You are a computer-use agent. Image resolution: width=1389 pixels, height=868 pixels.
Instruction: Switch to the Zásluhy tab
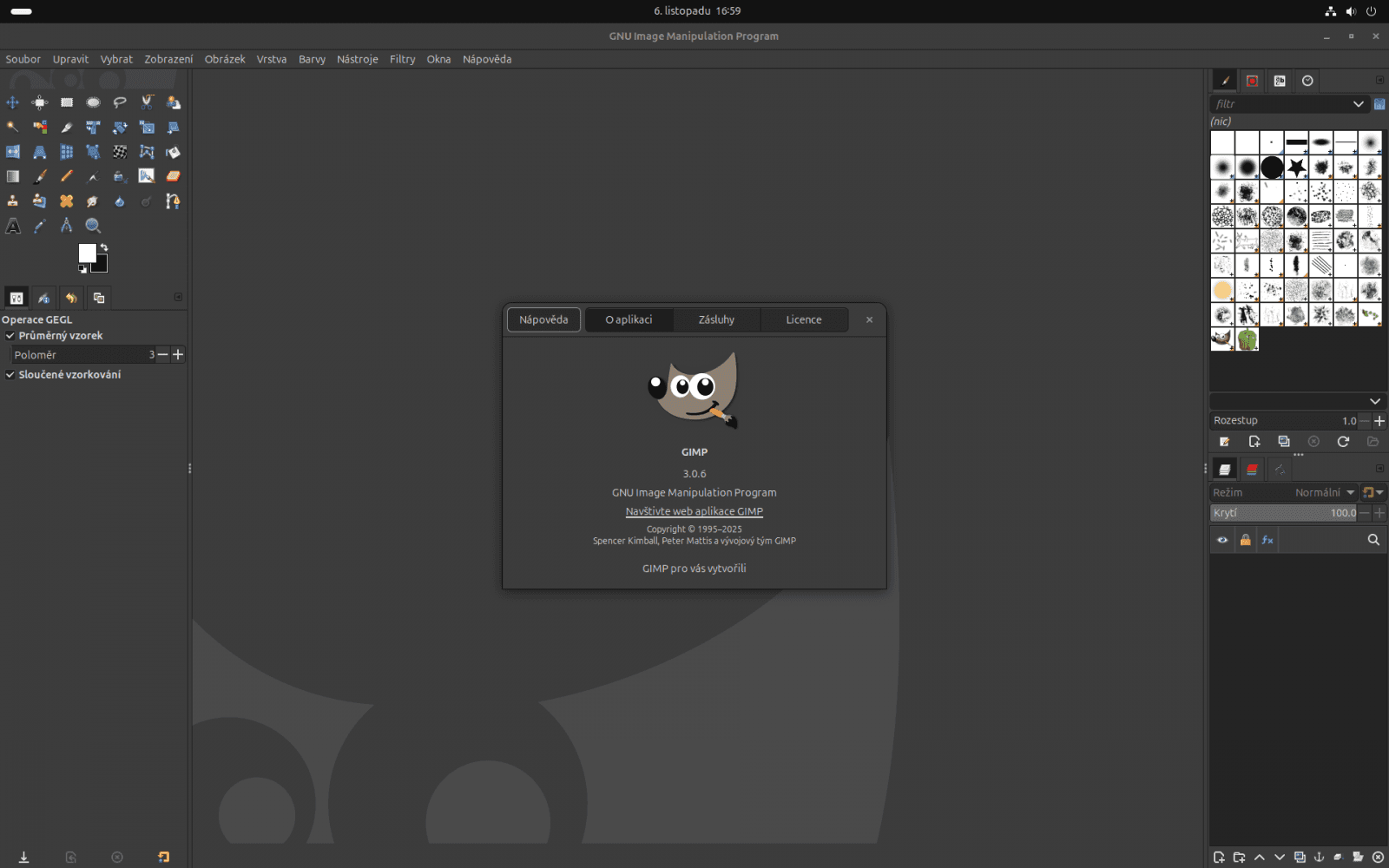pyautogui.click(x=716, y=319)
